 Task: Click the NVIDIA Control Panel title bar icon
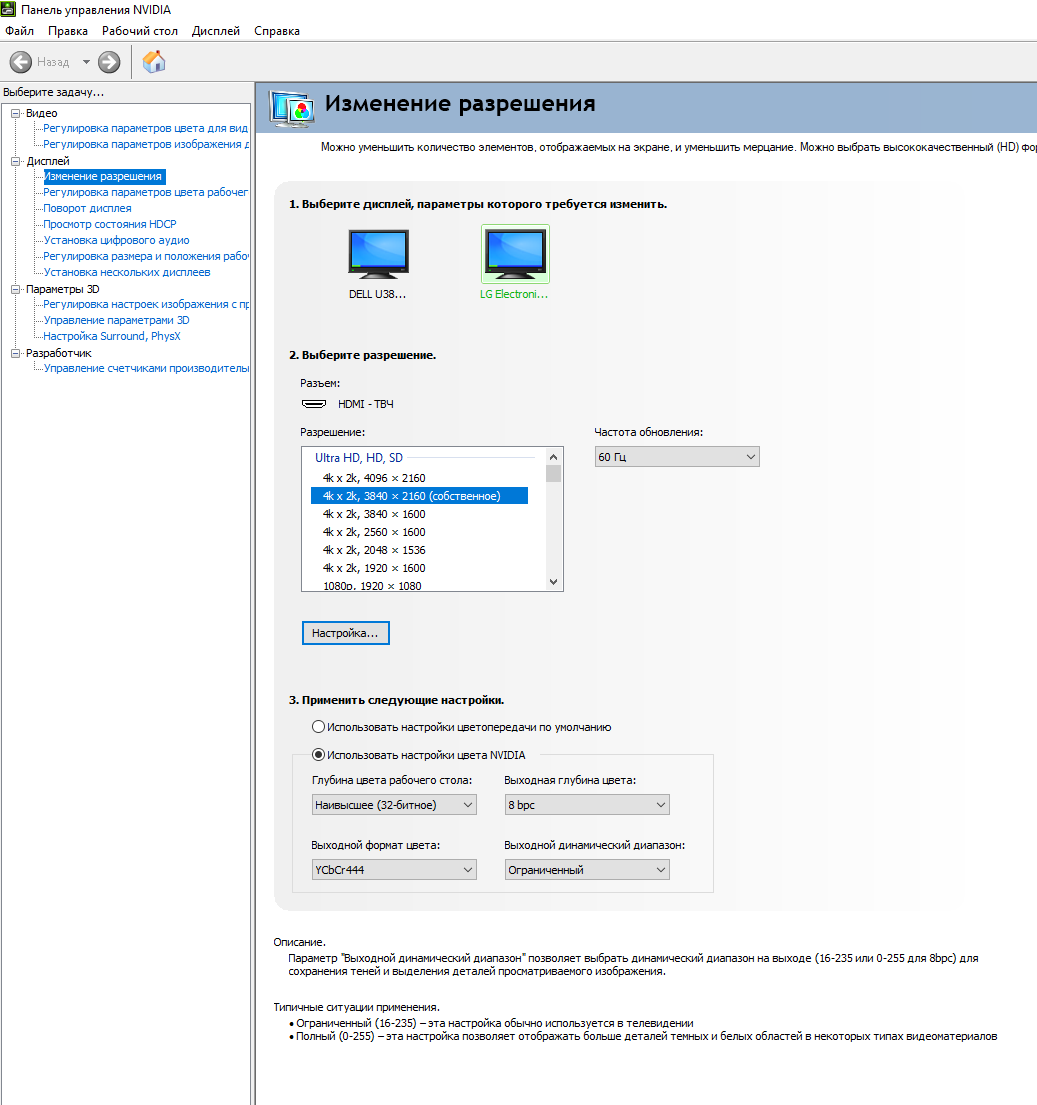(9, 10)
